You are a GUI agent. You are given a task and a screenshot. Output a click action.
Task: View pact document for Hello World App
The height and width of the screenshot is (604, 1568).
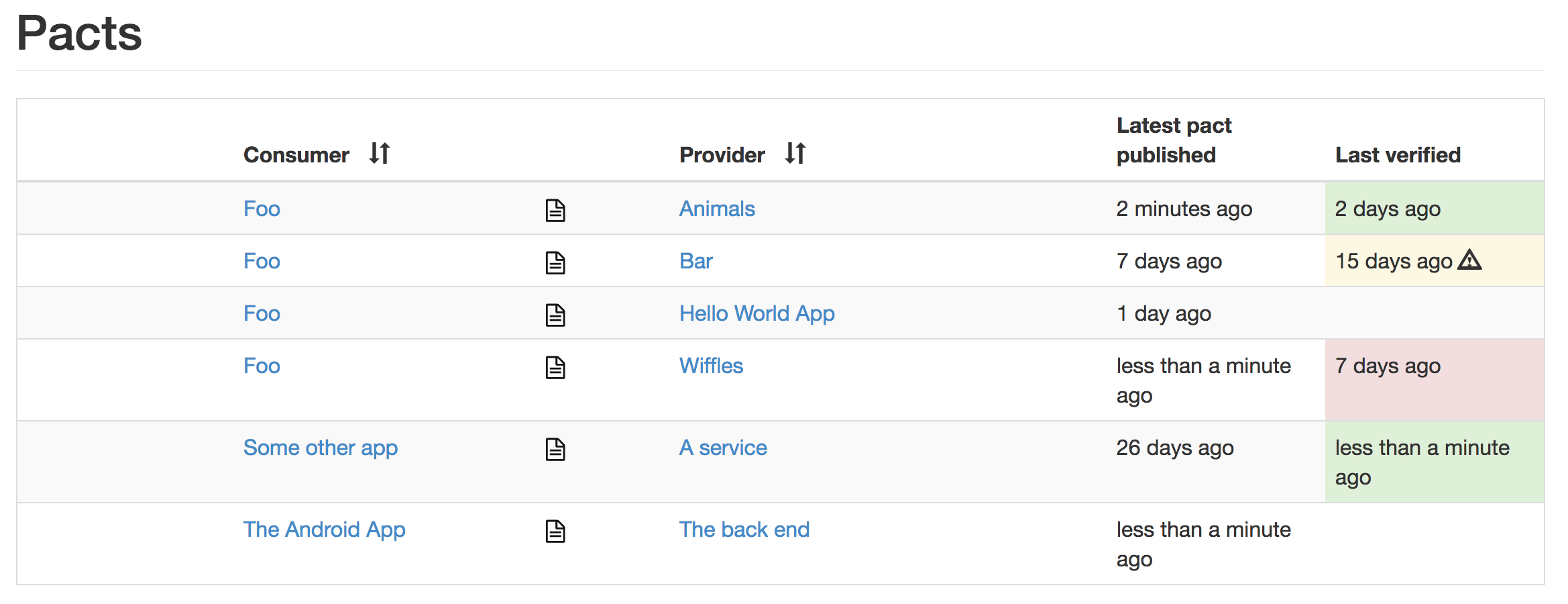[555, 315]
